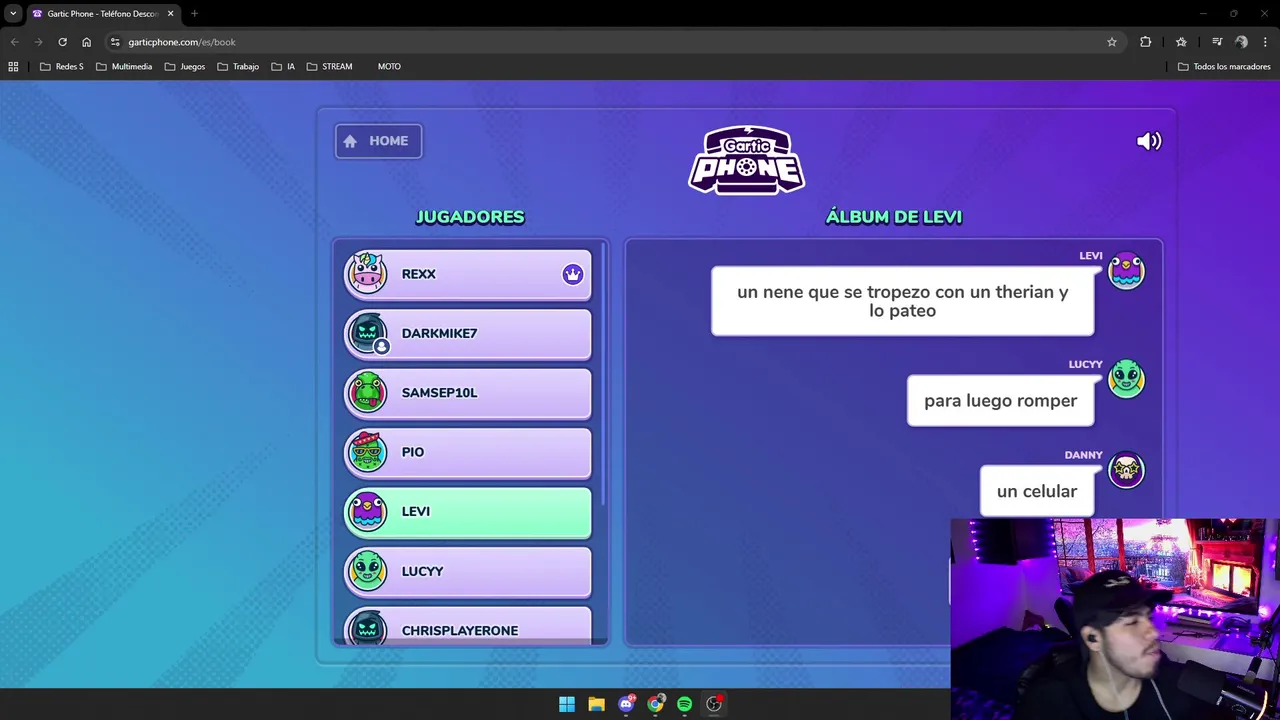Click the "para luego romper" message
Image resolution: width=1280 pixels, height=720 pixels.
(1000, 400)
